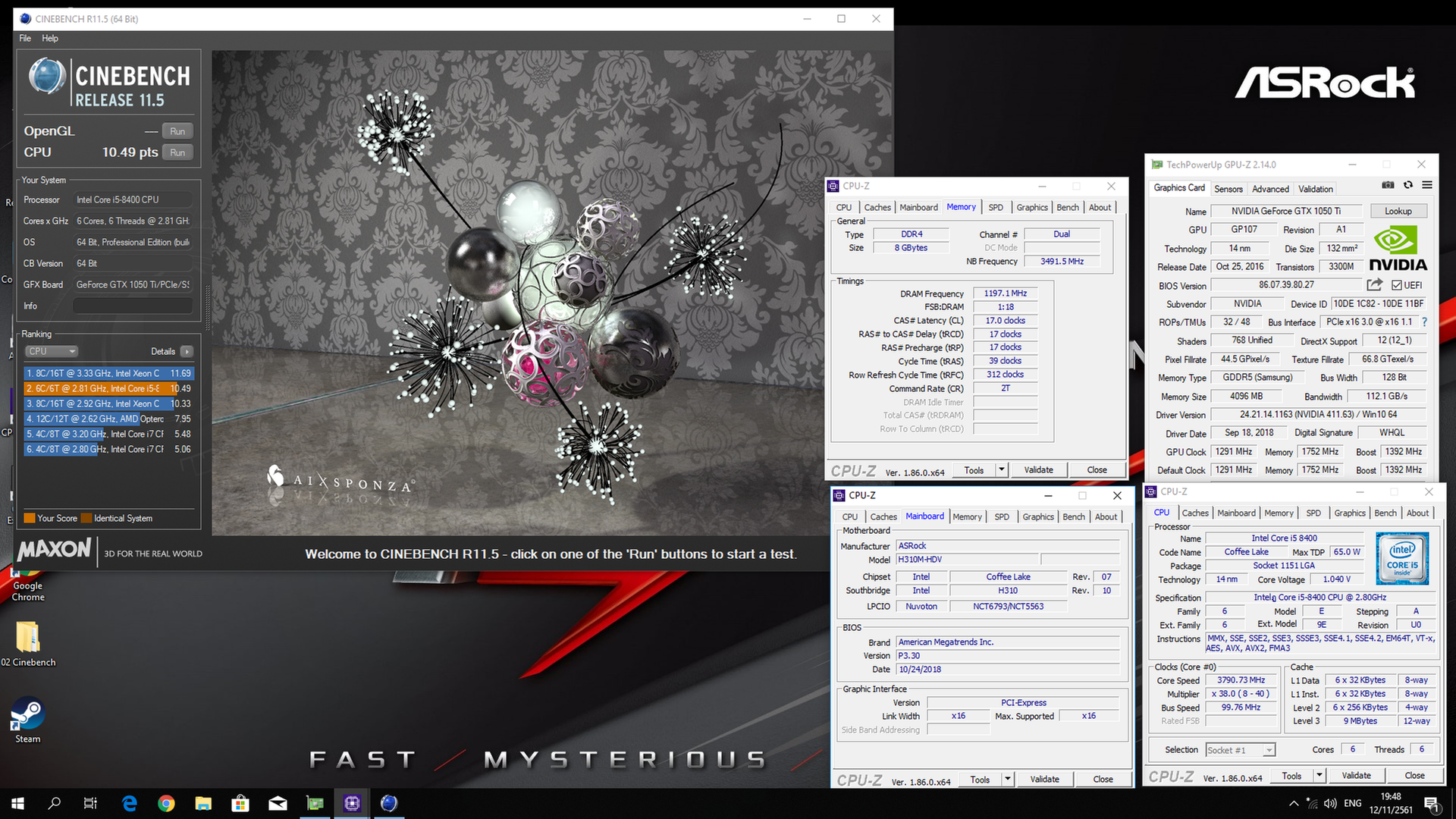Open the SPD tab in the CPU-Z Memory window

[x=996, y=207]
